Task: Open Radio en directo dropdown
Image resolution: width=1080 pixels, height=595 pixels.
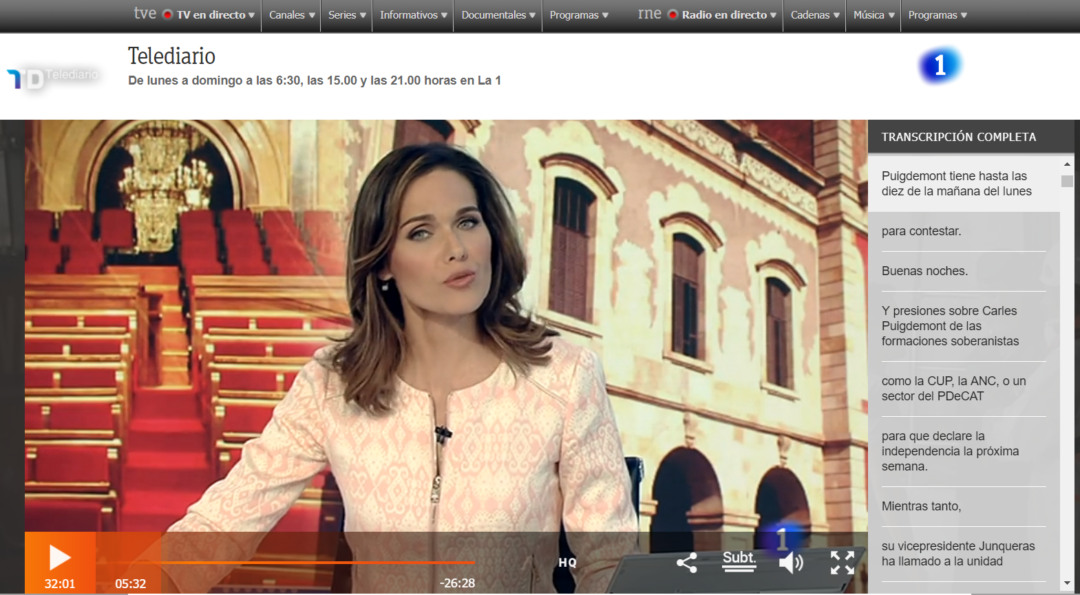Action: pos(722,15)
